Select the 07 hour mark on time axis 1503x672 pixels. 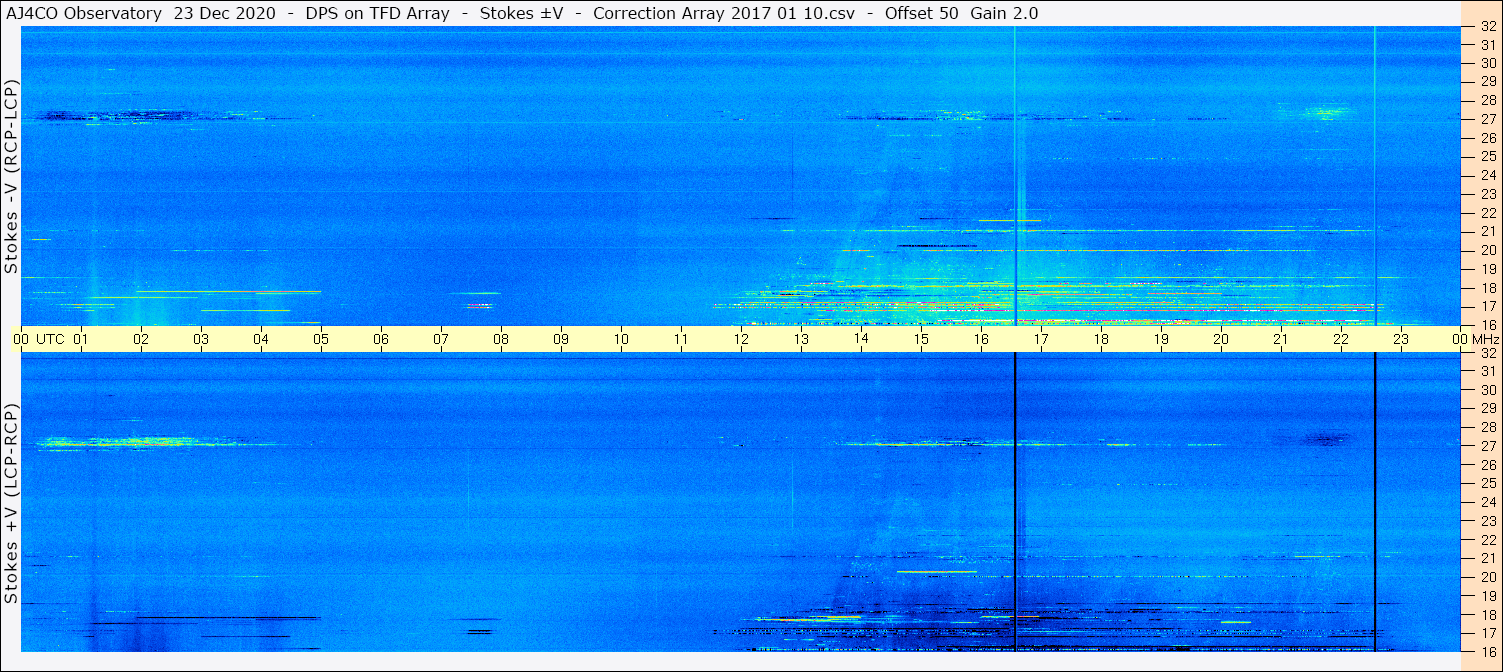[441, 339]
